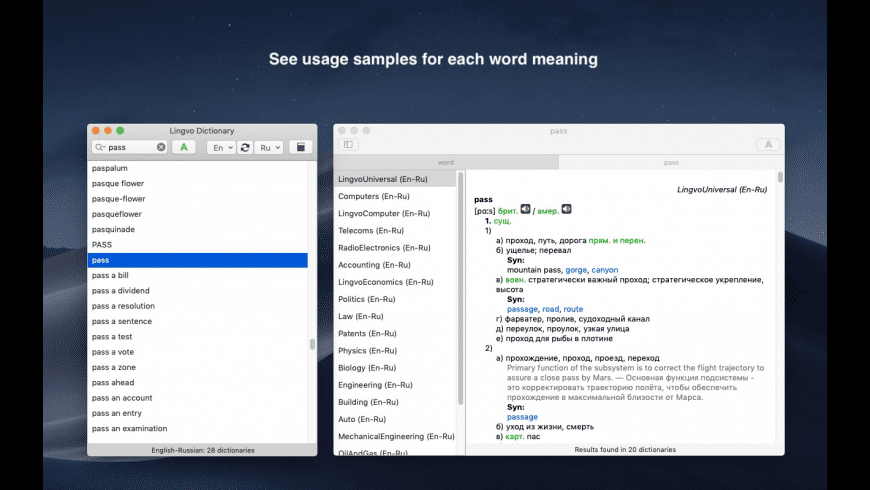This screenshot has width=870, height=490.
Task: Open the En source language dropdown
Action: (221, 147)
